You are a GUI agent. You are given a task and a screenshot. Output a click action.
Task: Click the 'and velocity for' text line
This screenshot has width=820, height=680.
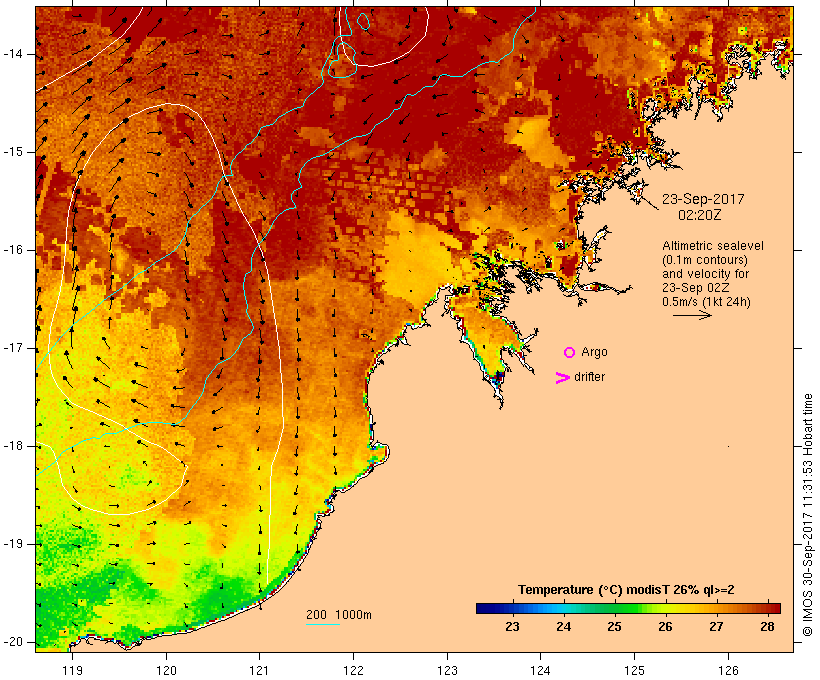(705, 274)
